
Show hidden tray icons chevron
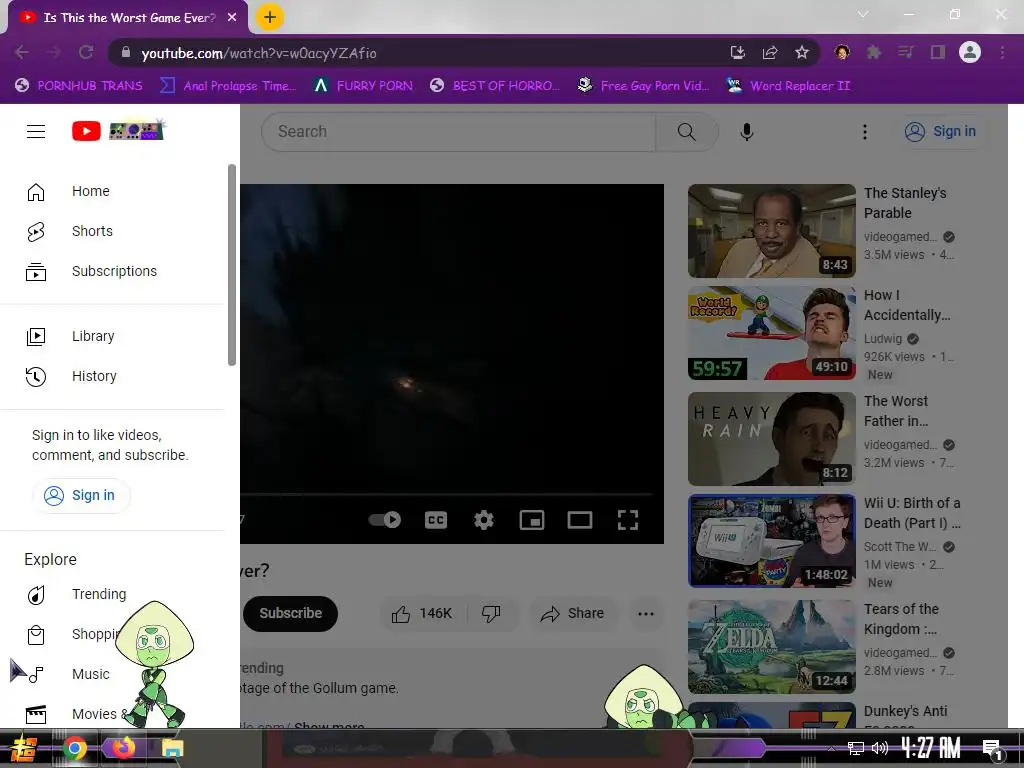tap(831, 748)
